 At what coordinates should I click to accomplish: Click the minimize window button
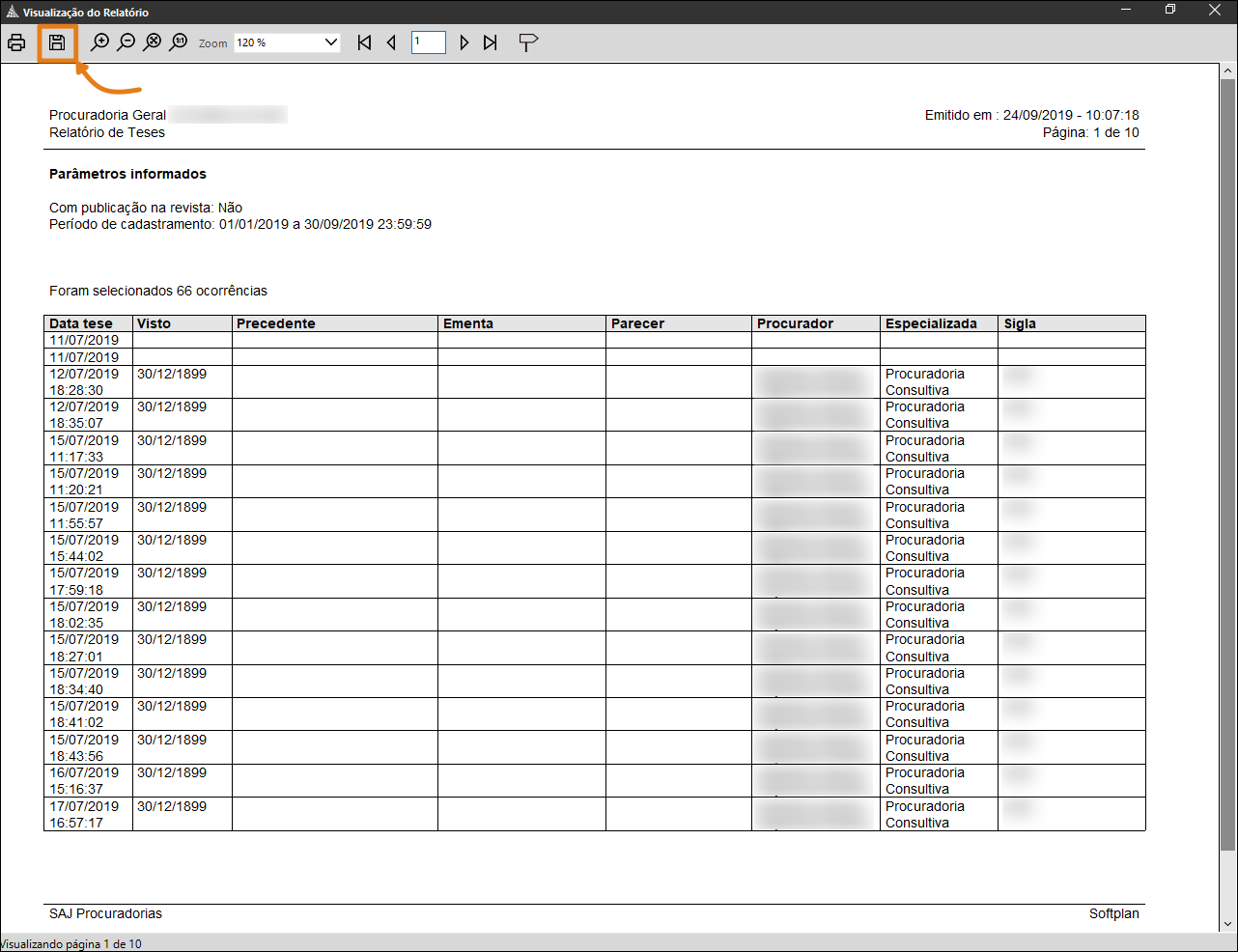(x=1126, y=10)
